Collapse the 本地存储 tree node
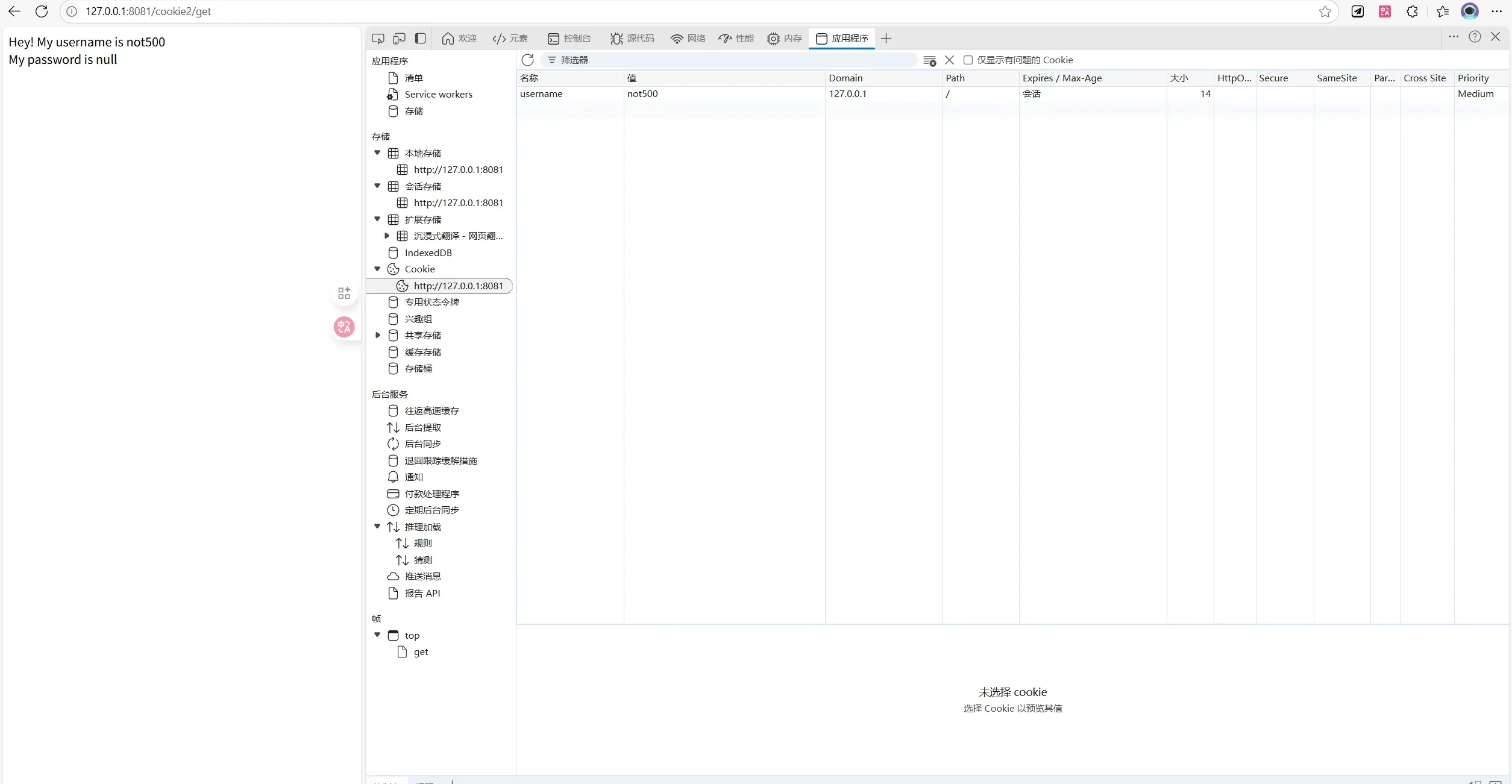This screenshot has width=1512, height=784. point(377,153)
